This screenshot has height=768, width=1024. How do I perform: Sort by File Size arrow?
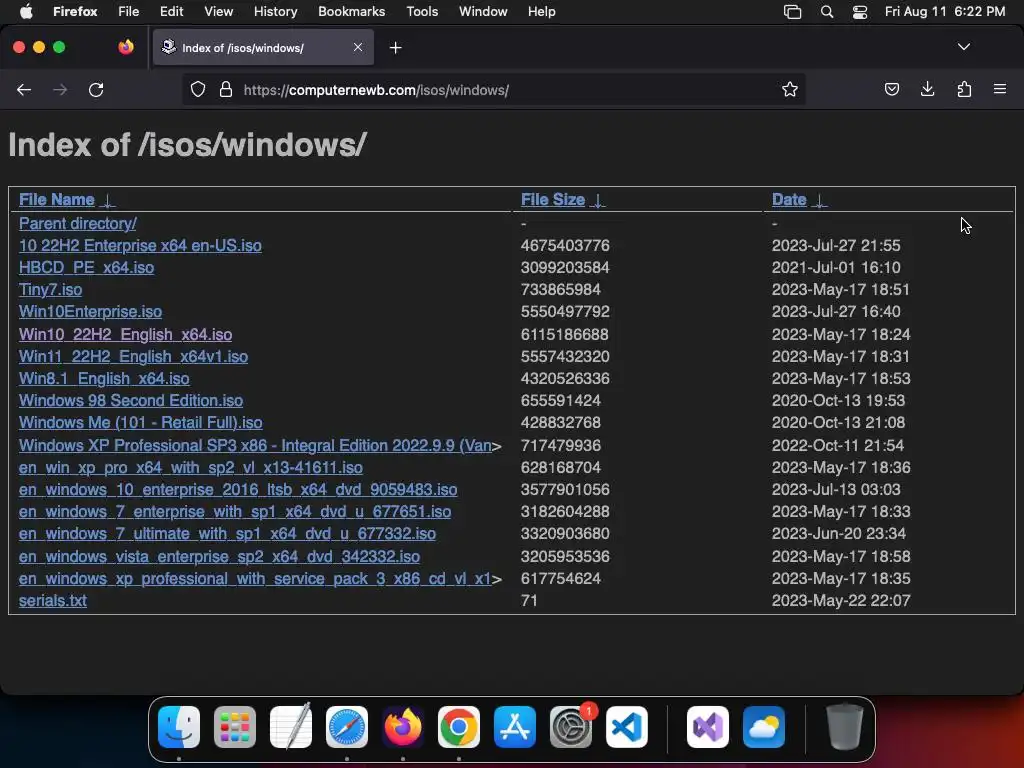(598, 200)
